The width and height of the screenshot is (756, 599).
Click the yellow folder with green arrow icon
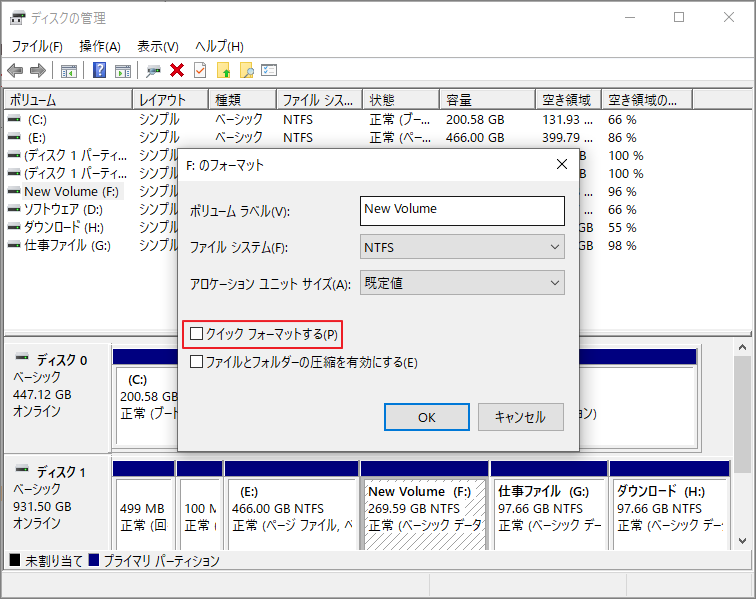[x=223, y=70]
